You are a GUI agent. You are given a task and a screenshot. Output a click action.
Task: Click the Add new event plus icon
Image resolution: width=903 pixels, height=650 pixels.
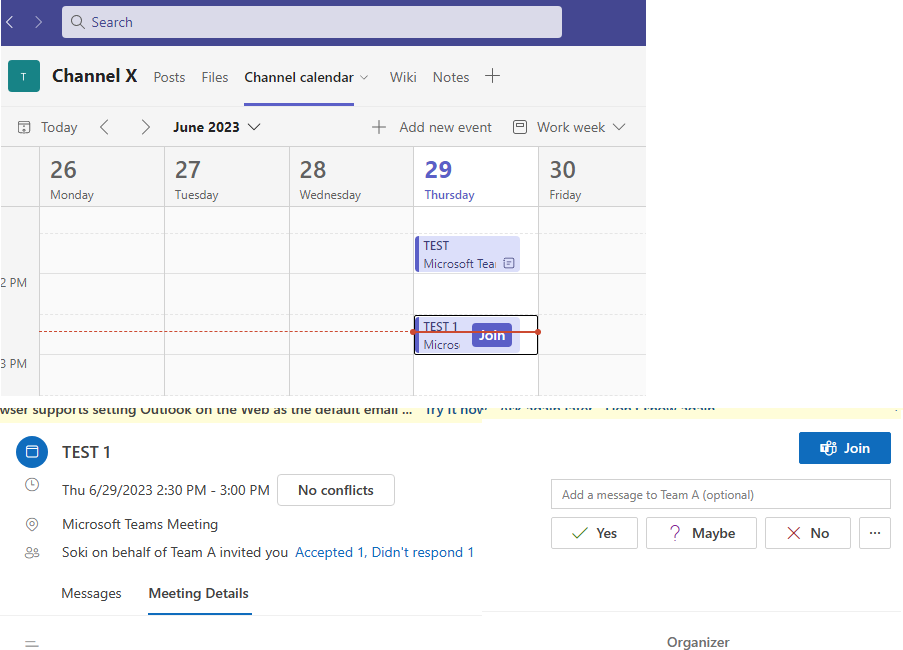[379, 127]
